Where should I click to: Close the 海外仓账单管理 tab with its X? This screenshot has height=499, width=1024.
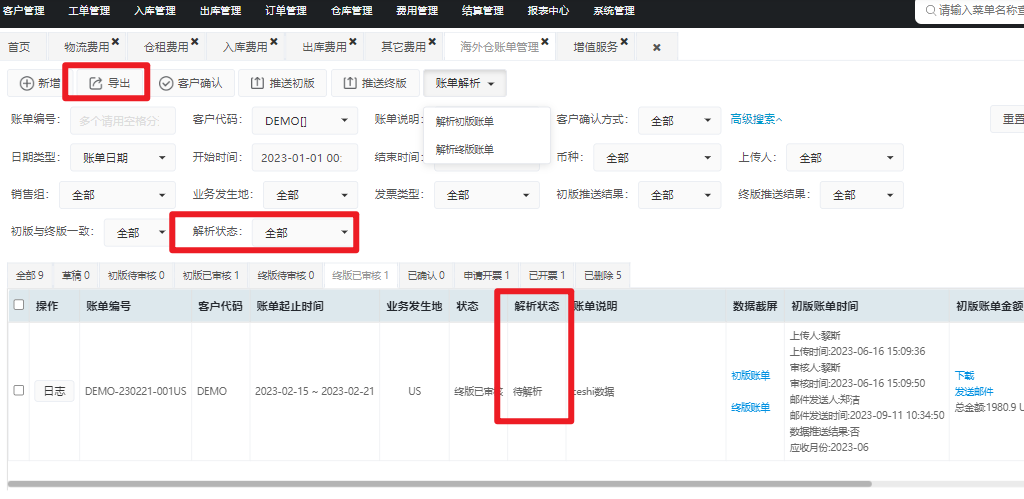coord(545,42)
